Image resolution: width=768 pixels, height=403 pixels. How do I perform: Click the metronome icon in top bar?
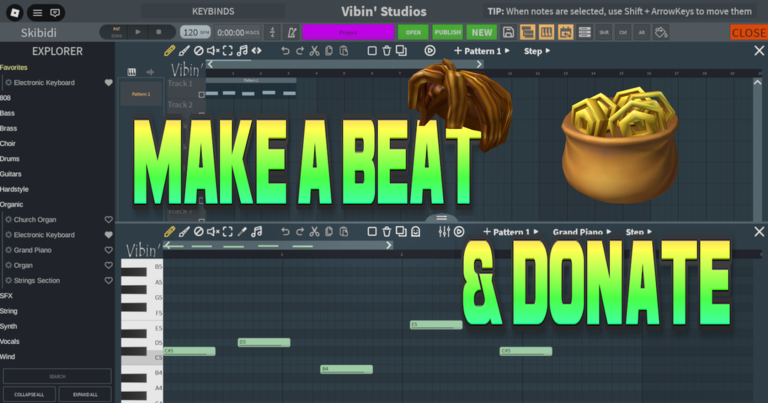292,33
